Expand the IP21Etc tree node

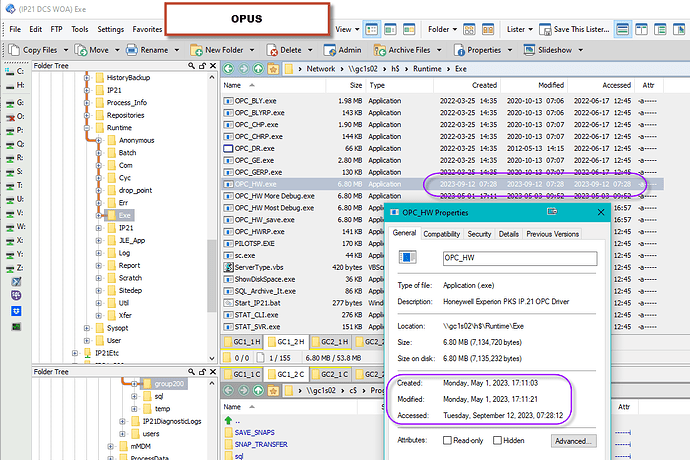(75, 353)
